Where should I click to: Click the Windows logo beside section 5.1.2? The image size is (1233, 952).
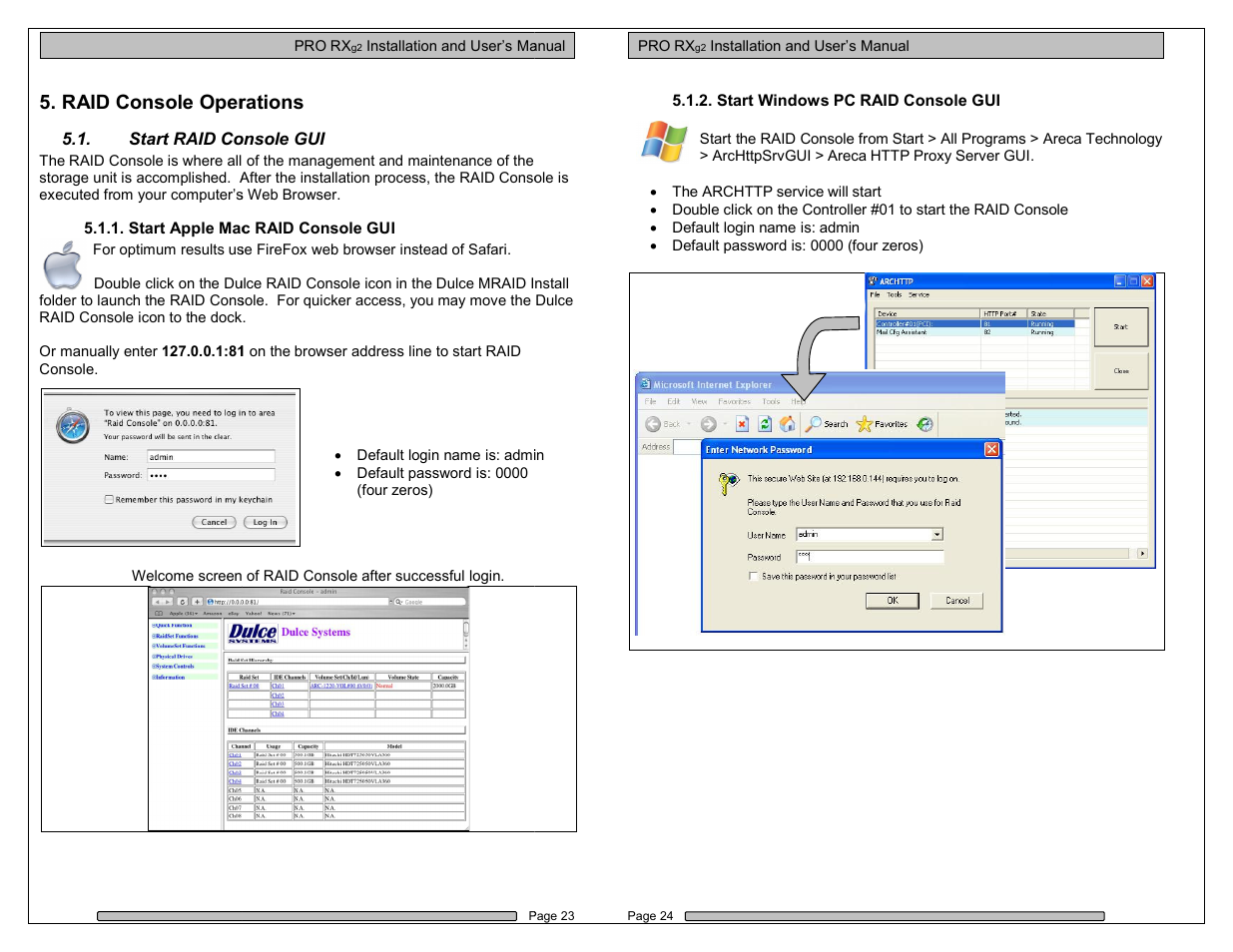pos(665,141)
